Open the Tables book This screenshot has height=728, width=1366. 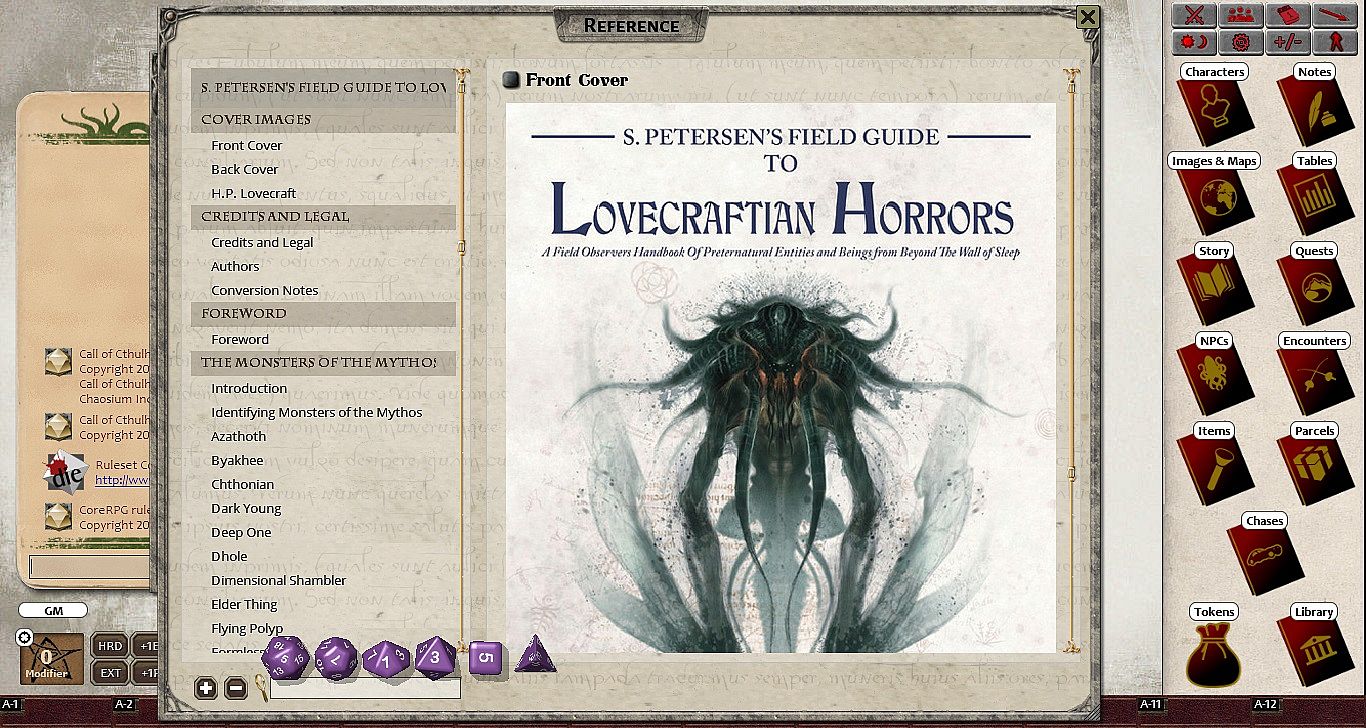click(x=1314, y=195)
